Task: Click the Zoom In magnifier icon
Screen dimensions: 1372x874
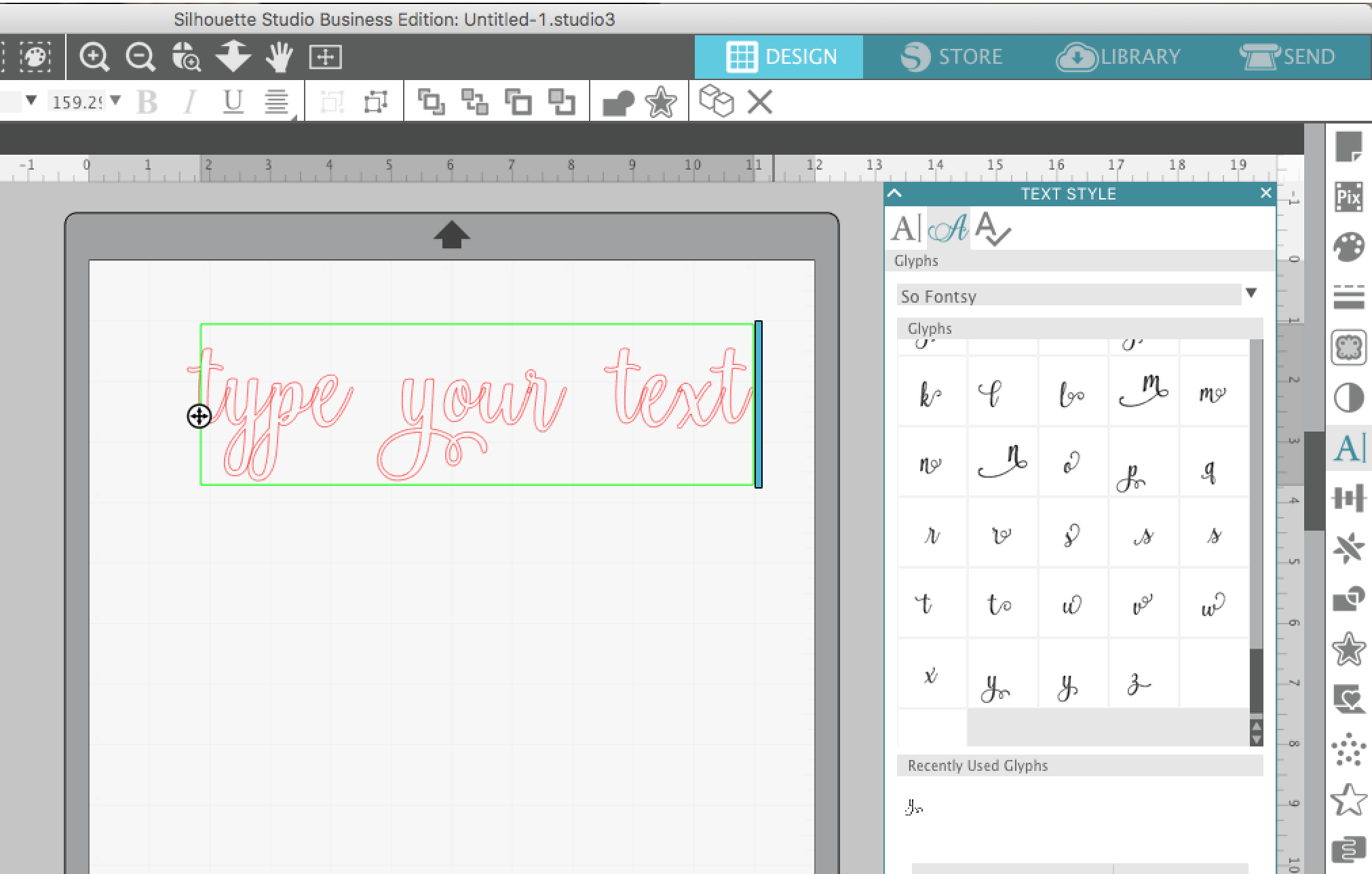Action: tap(94, 57)
